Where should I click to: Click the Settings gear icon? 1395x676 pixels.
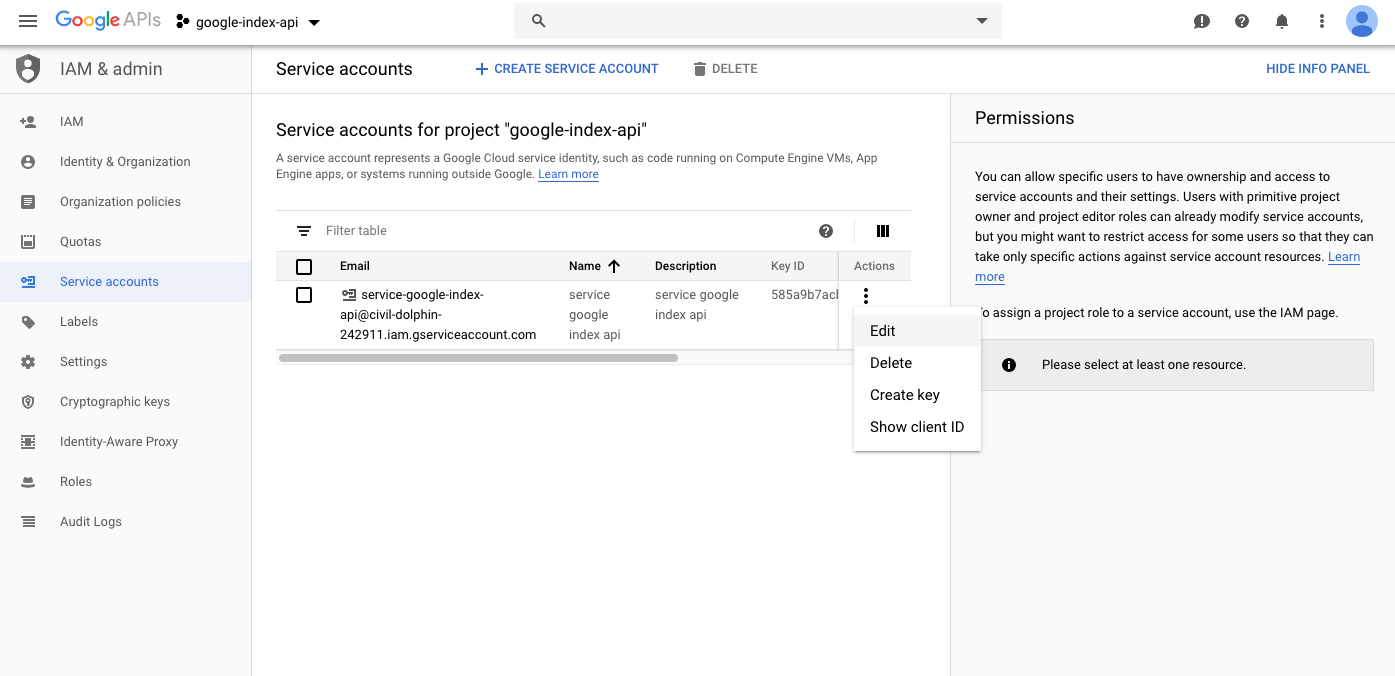tap(28, 362)
